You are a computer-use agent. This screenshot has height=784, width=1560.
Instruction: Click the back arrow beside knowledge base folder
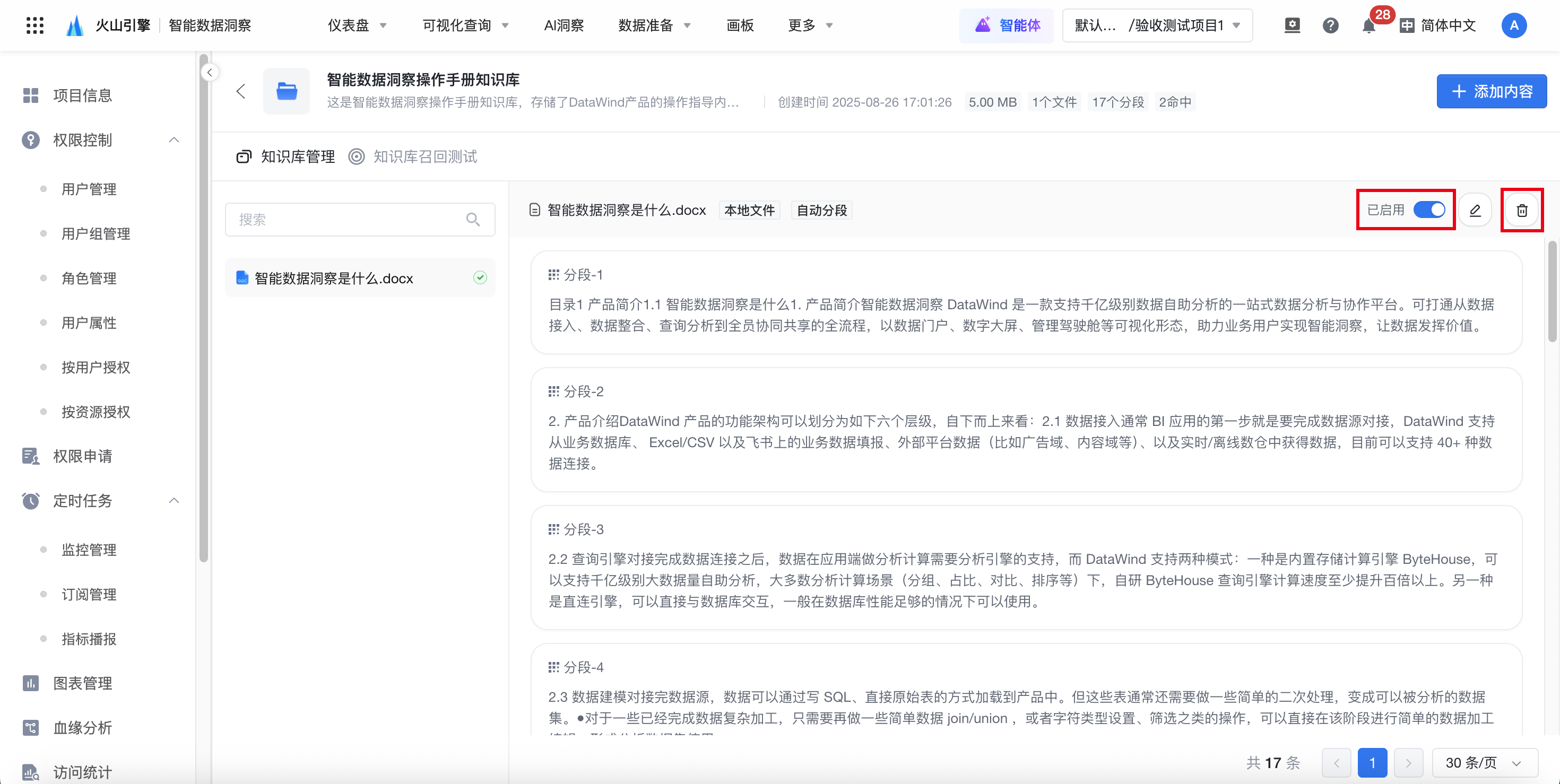240,91
